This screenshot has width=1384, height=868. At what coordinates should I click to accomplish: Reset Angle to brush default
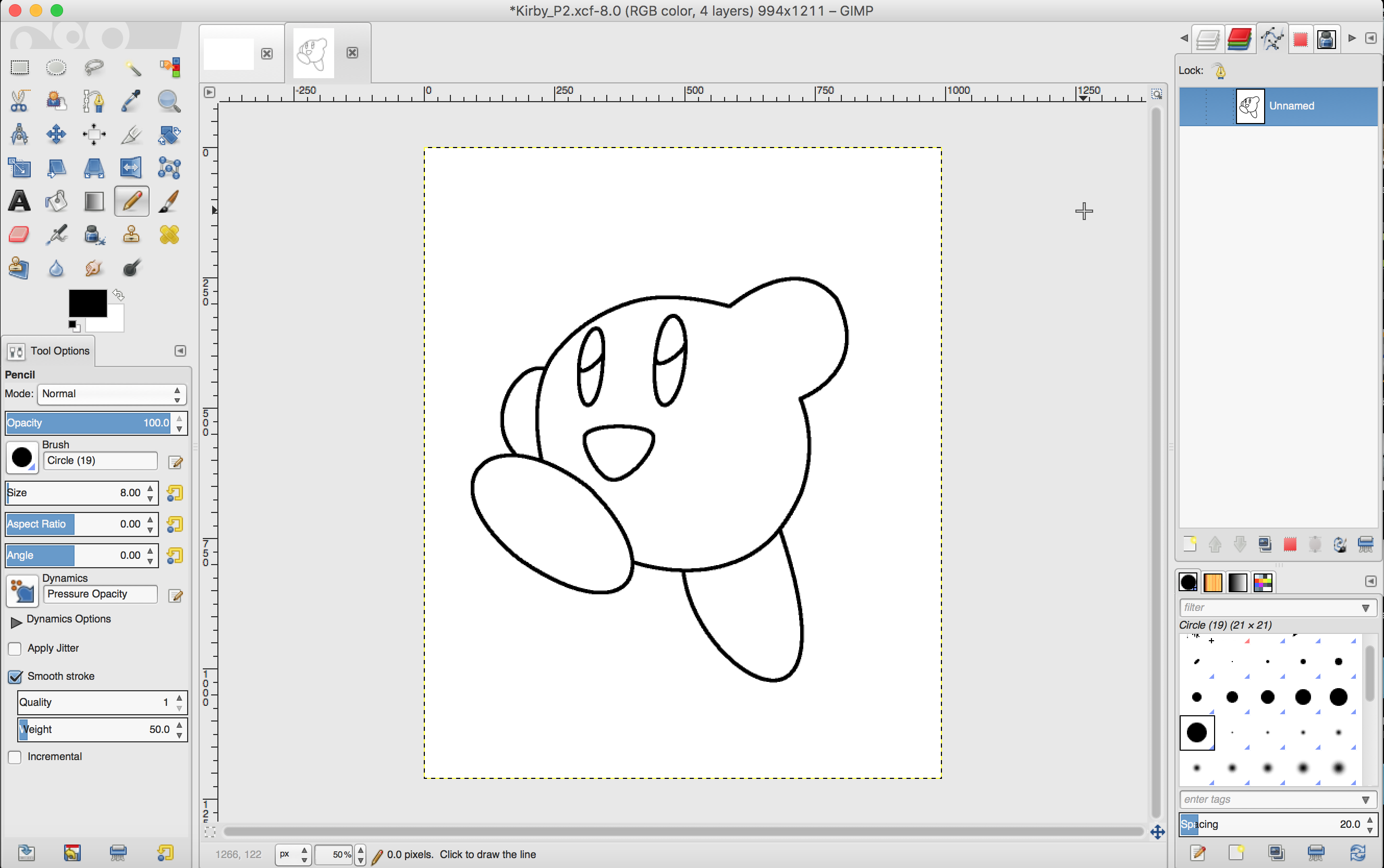[x=175, y=556]
